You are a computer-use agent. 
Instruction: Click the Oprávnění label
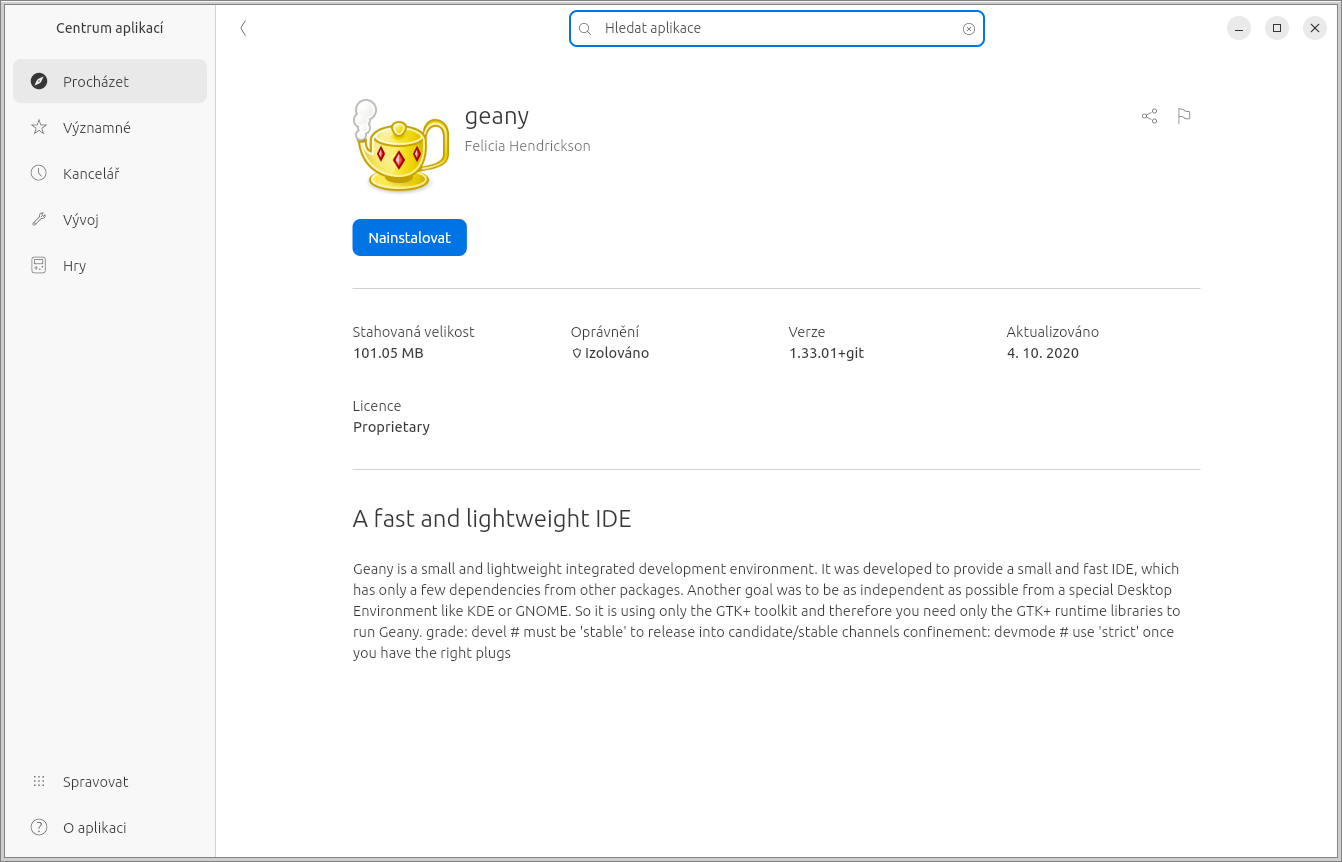(x=605, y=332)
